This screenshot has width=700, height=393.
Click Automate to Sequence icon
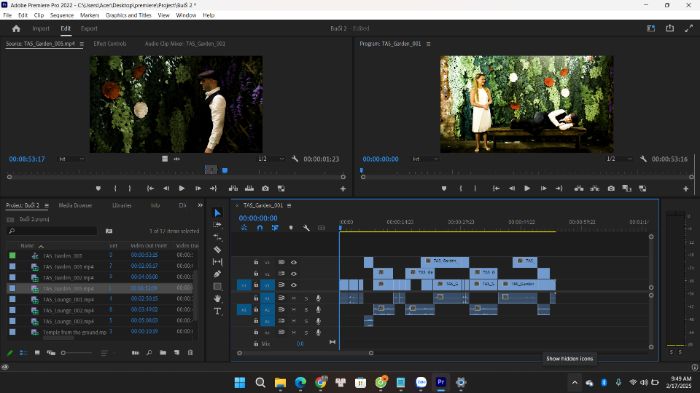point(135,353)
